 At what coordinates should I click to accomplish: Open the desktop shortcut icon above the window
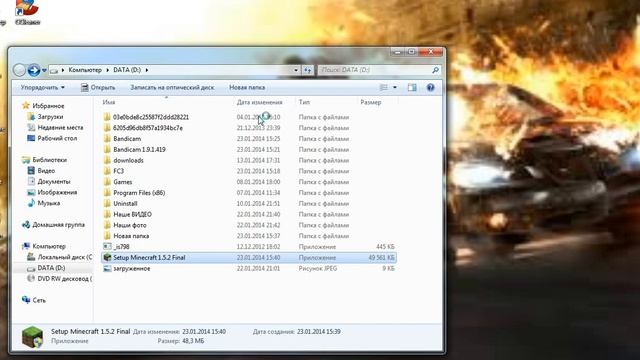click(27, 12)
